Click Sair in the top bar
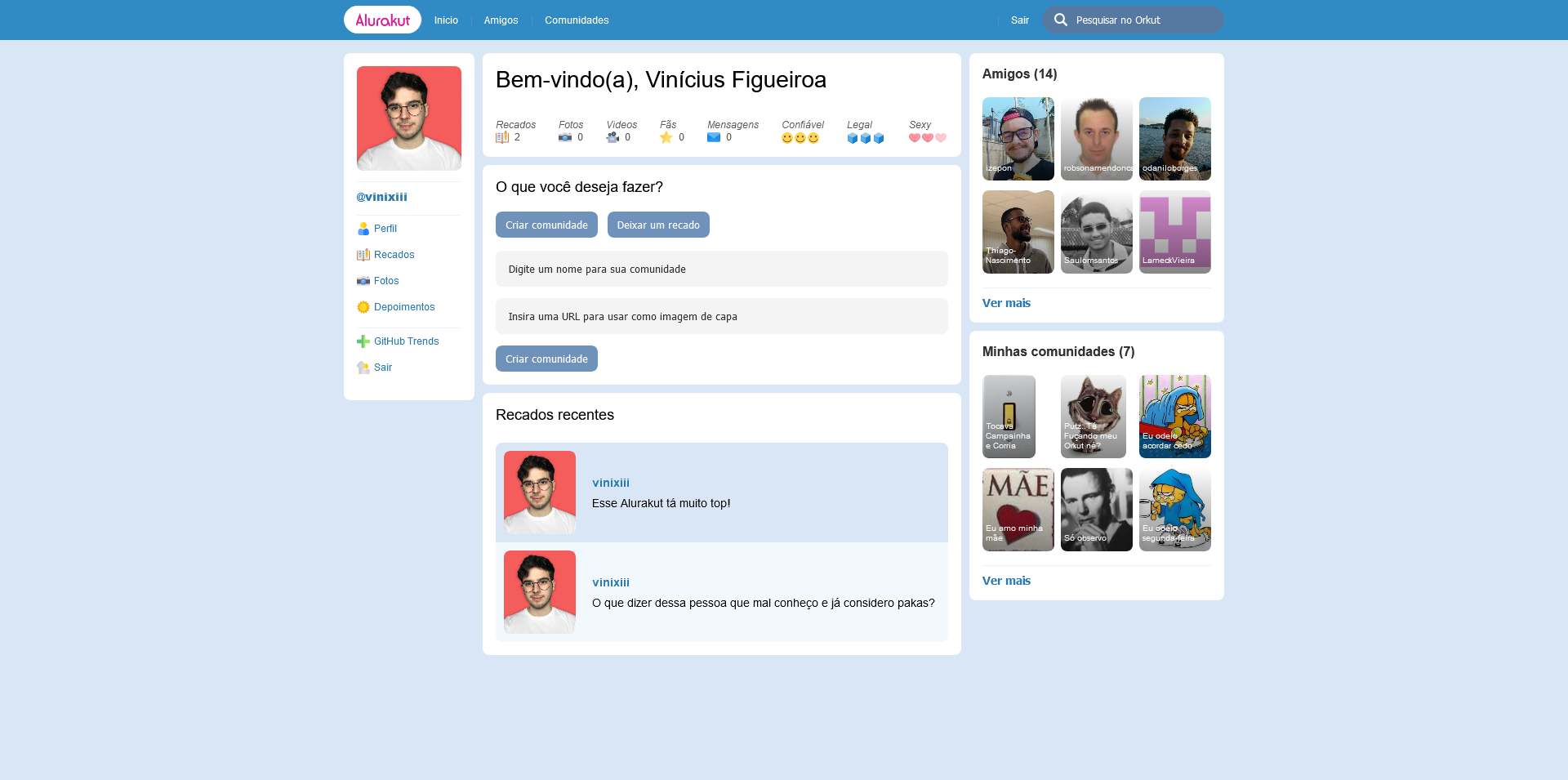Screen dimensions: 1568x780 [1020, 20]
